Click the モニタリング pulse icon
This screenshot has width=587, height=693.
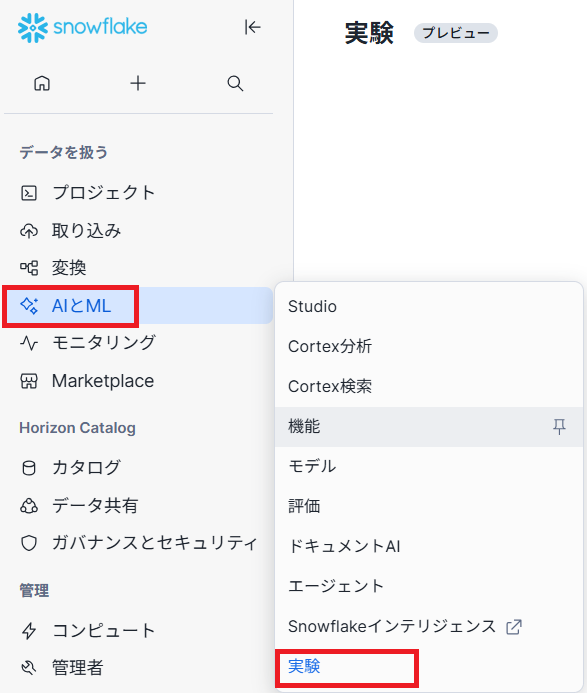pos(29,343)
